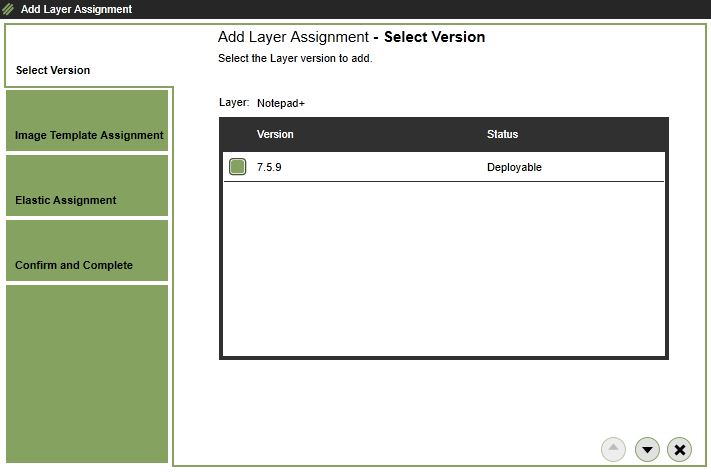This screenshot has height=472, width=711.
Task: Click the Add Layer Assignment title bar icon
Action: 9,9
